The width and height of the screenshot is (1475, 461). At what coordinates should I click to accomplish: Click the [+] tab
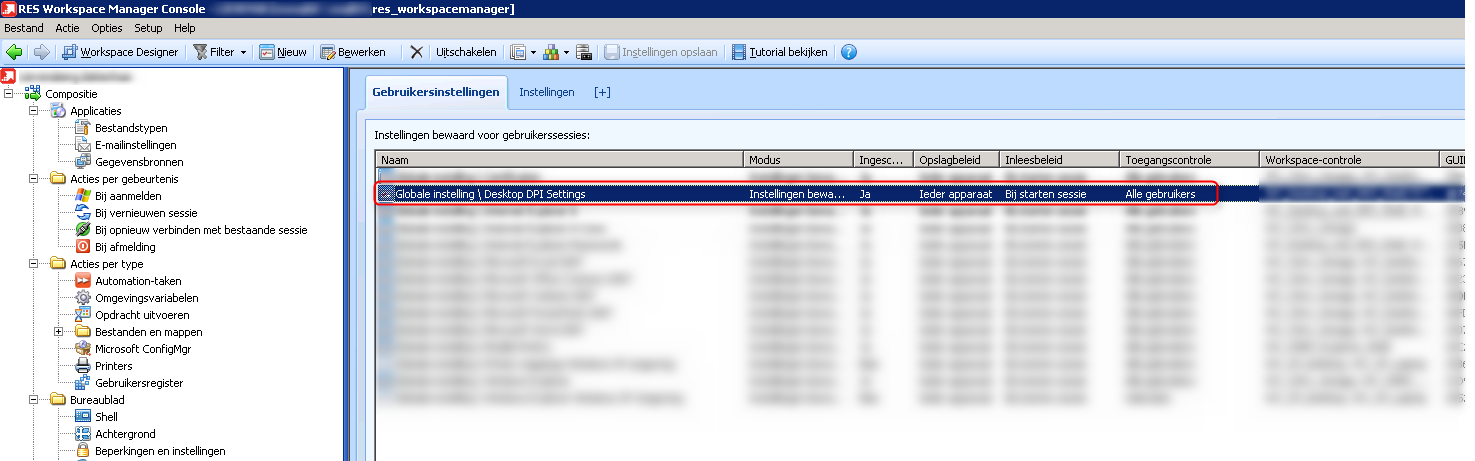tap(602, 92)
